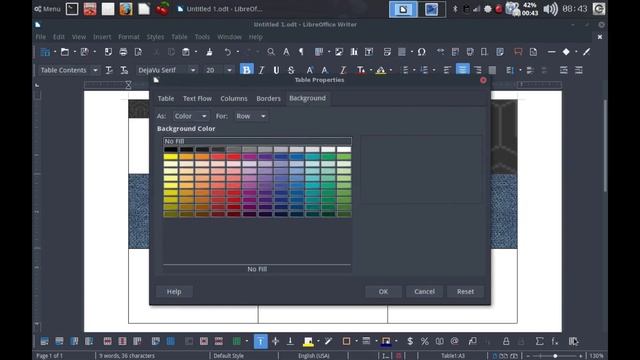640x360 pixels.
Task: Click the Sum sigma icon
Action: point(540,341)
